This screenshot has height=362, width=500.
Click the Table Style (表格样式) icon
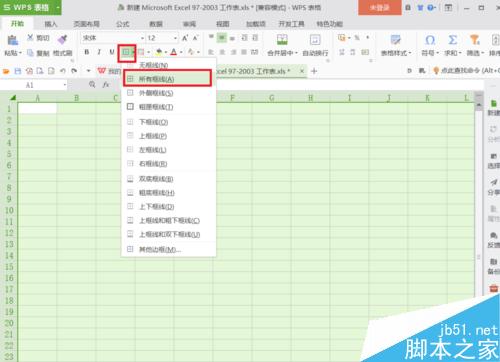point(396,40)
